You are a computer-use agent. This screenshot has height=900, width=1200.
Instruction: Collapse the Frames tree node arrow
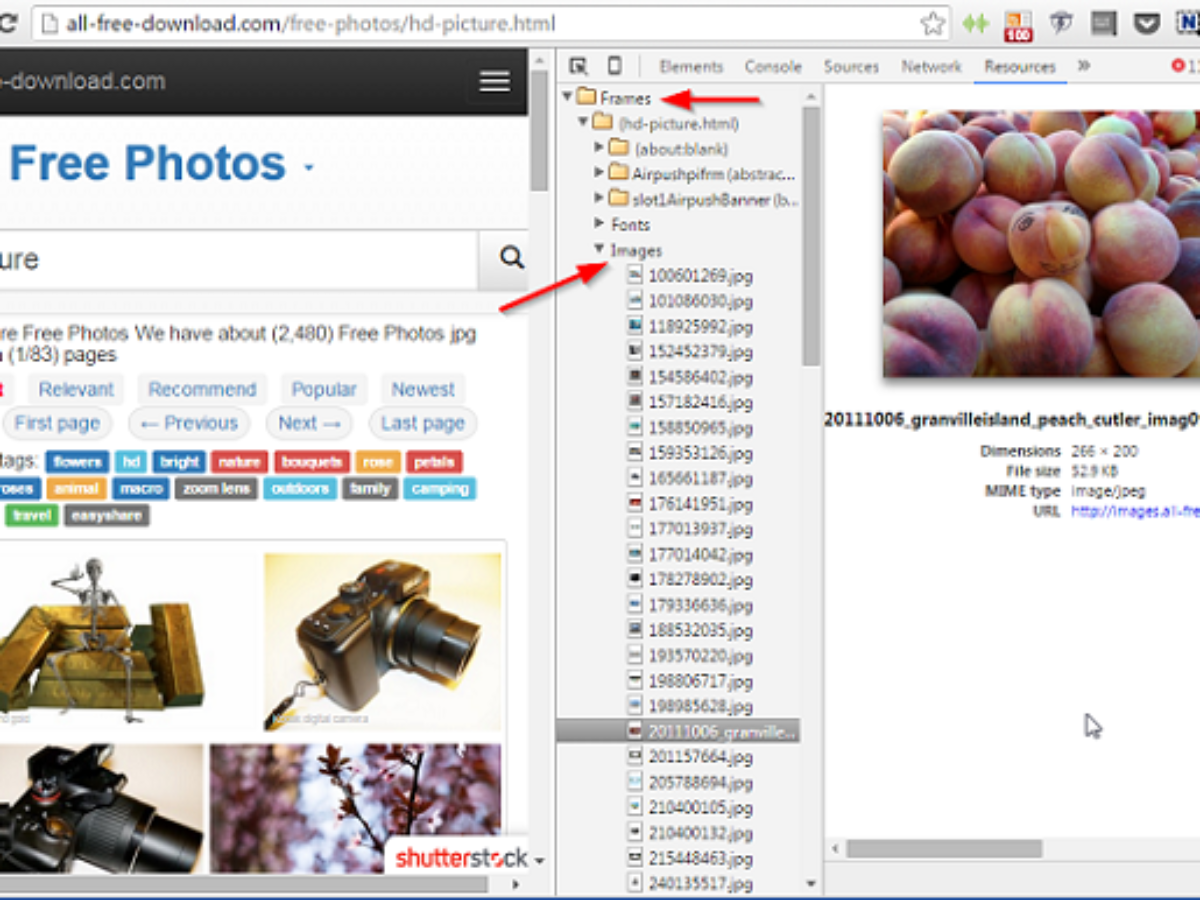[567, 97]
